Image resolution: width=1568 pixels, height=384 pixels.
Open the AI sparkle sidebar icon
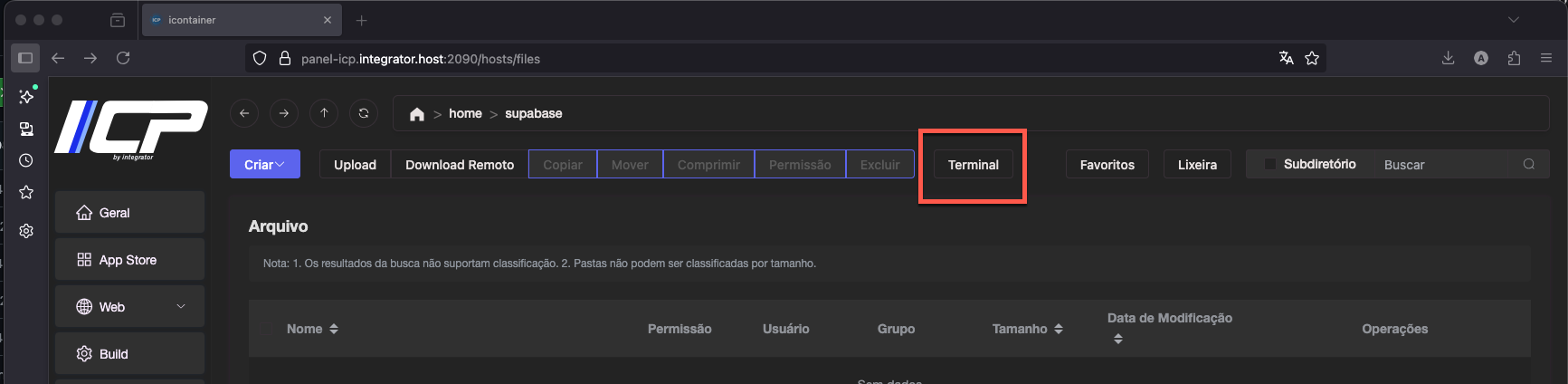point(26,96)
